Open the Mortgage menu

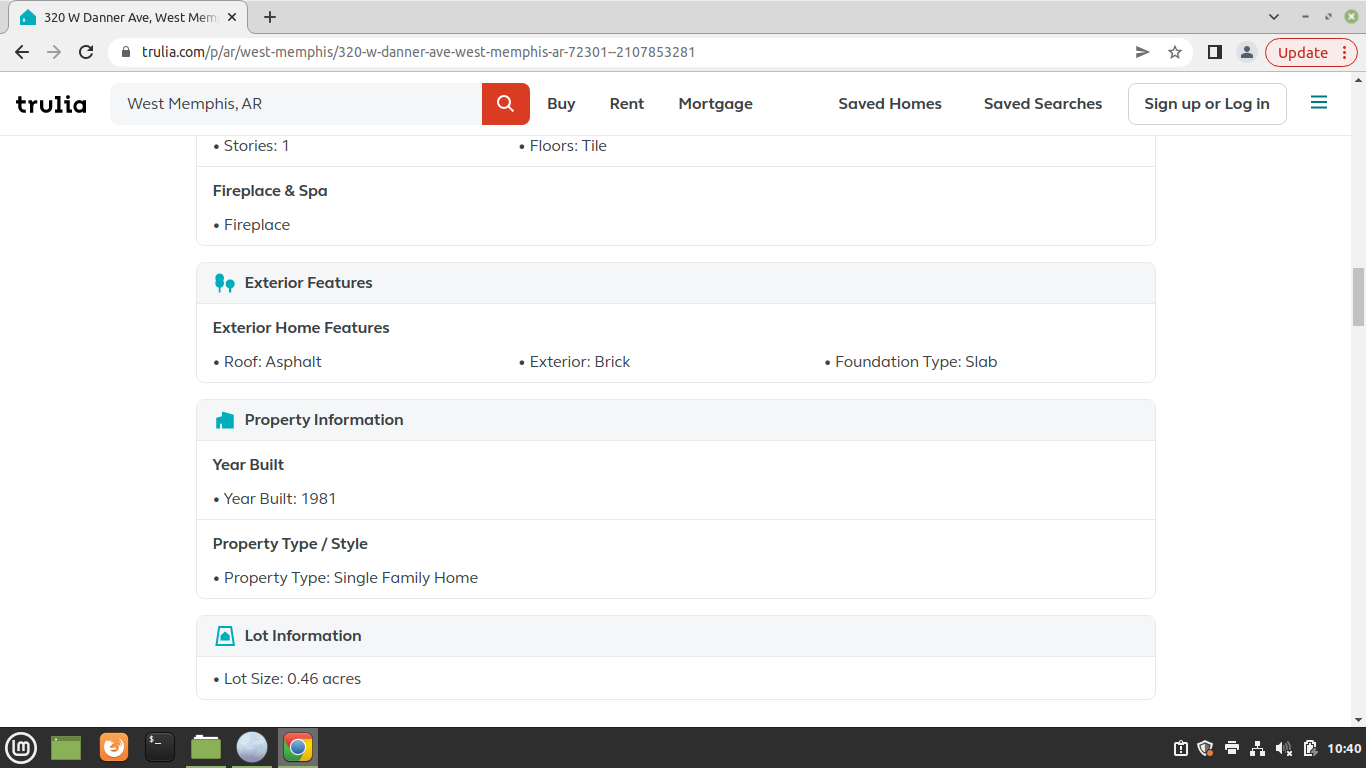point(715,104)
